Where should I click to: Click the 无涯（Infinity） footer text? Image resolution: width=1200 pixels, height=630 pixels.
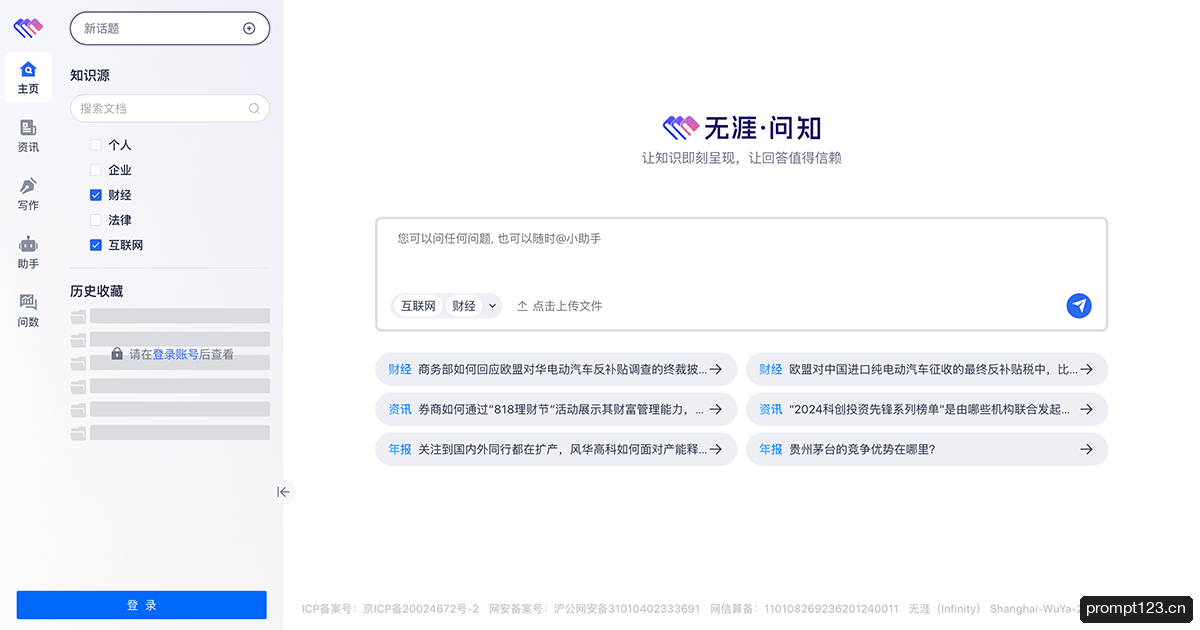[x=944, y=608]
